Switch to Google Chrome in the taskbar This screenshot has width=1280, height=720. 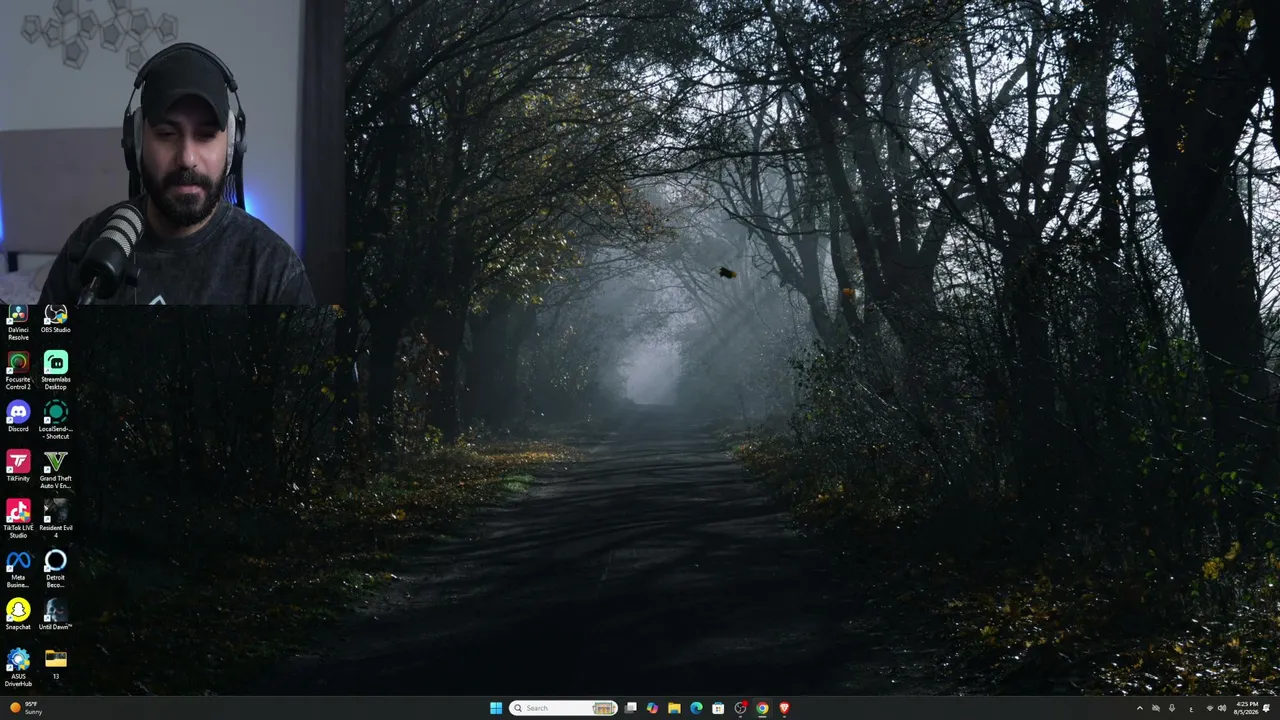(762, 708)
